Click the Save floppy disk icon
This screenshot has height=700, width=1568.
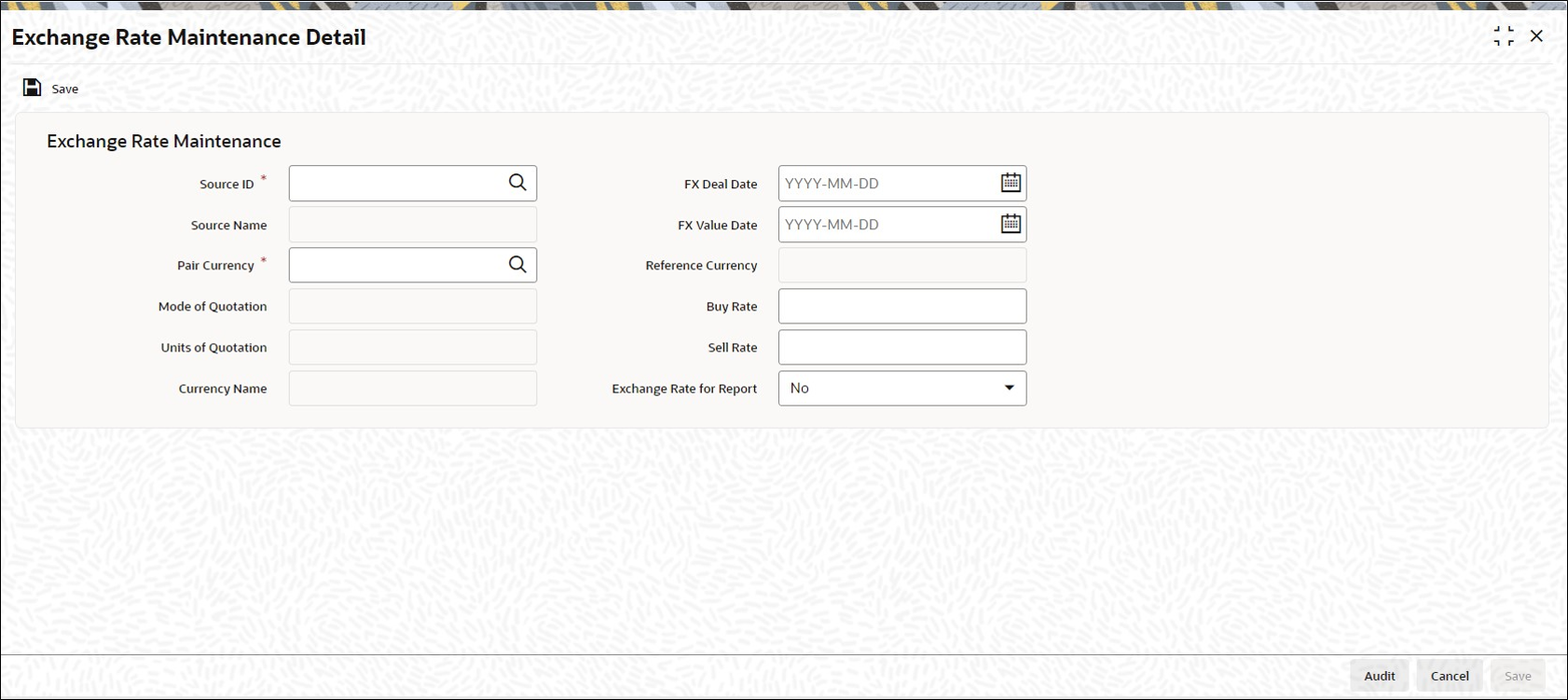(32, 88)
